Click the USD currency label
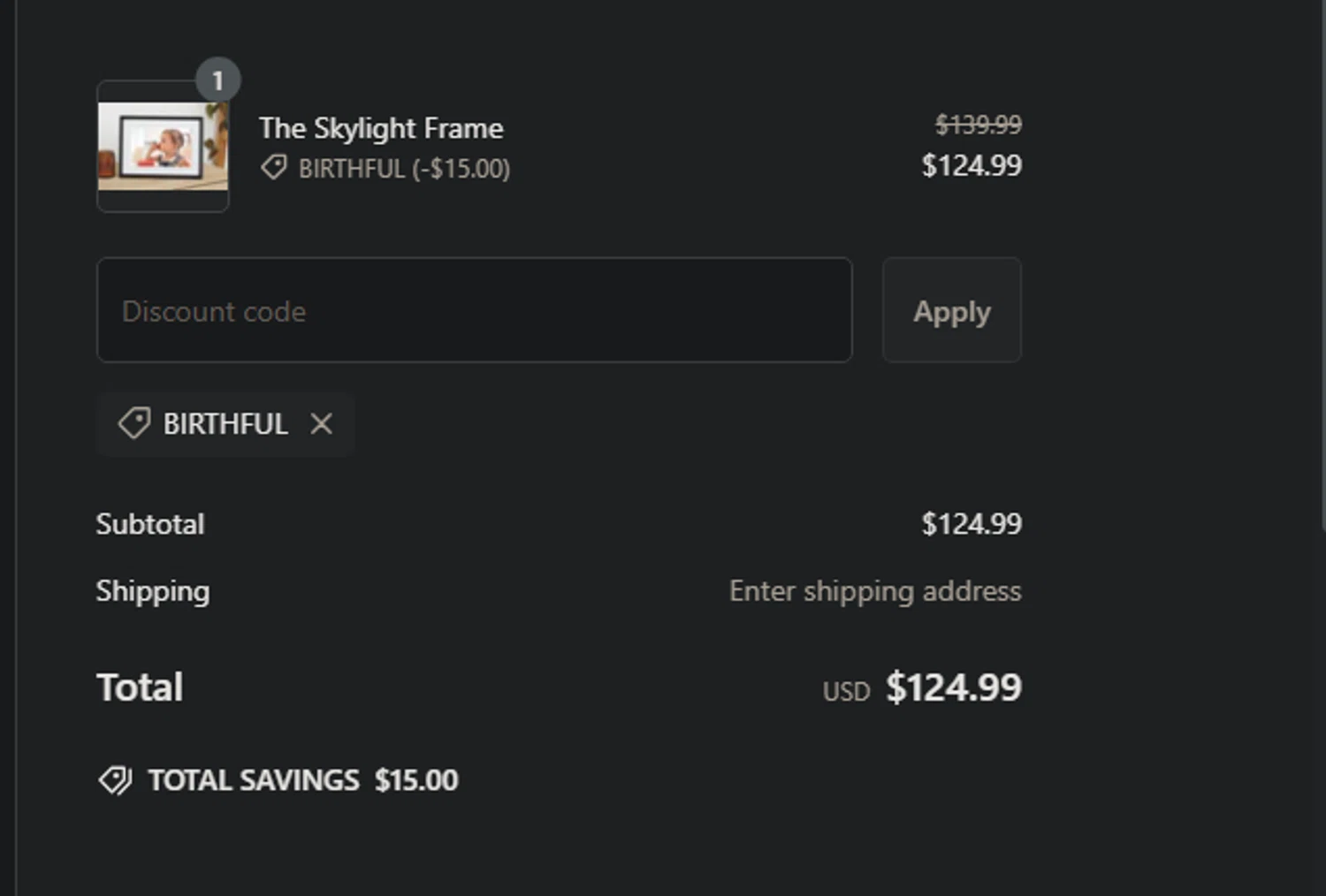The width and height of the screenshot is (1326, 896). [x=846, y=691]
